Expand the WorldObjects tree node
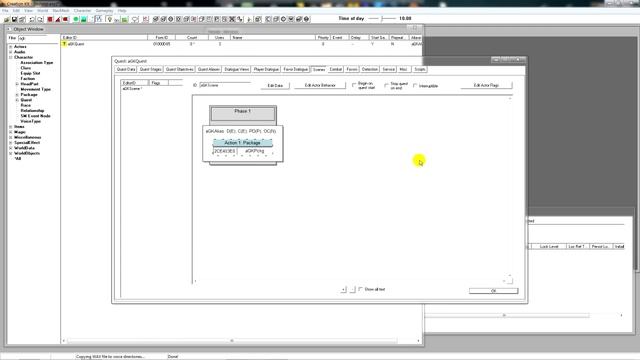This screenshot has height=360, width=640. point(11,153)
